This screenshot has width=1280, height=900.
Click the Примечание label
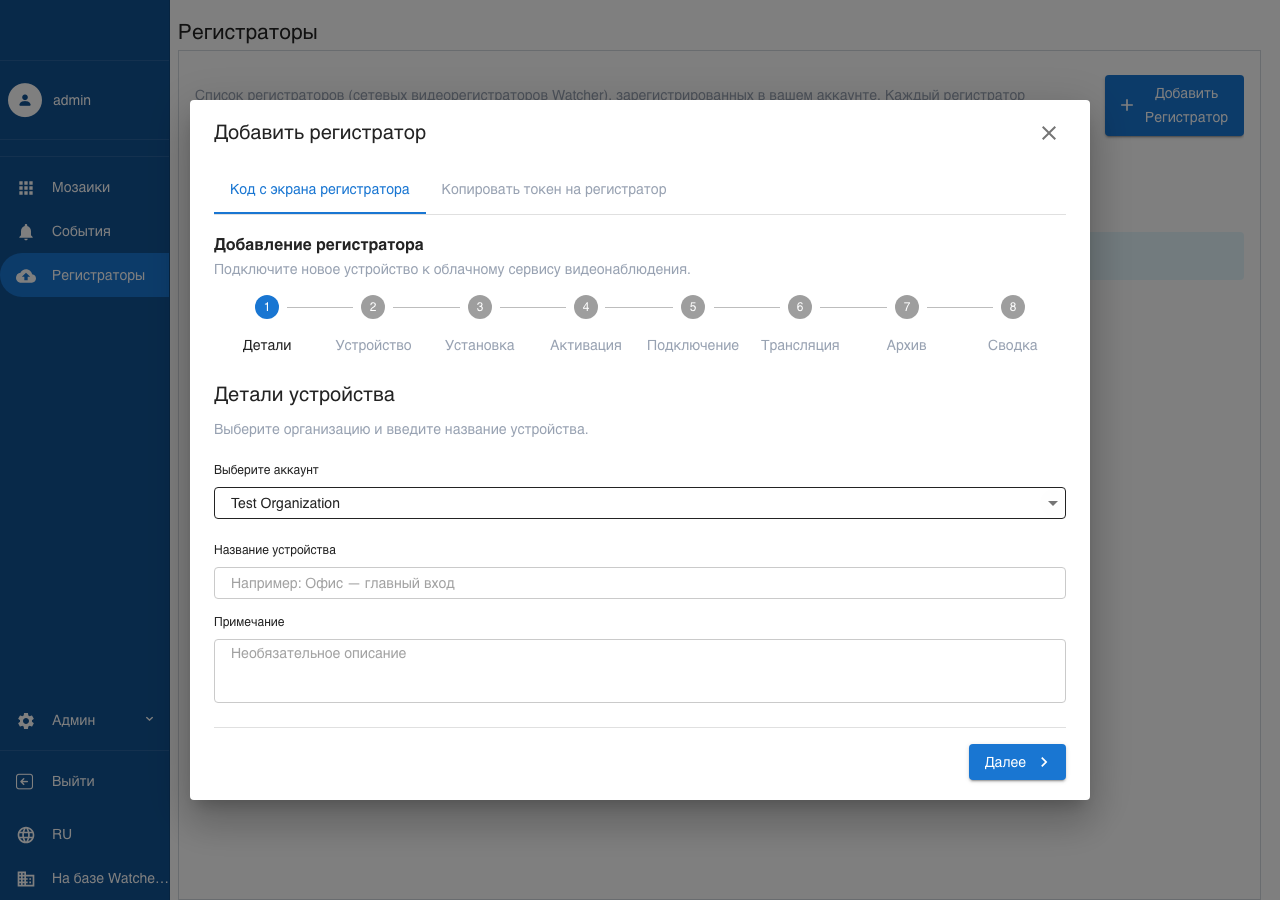(249, 622)
